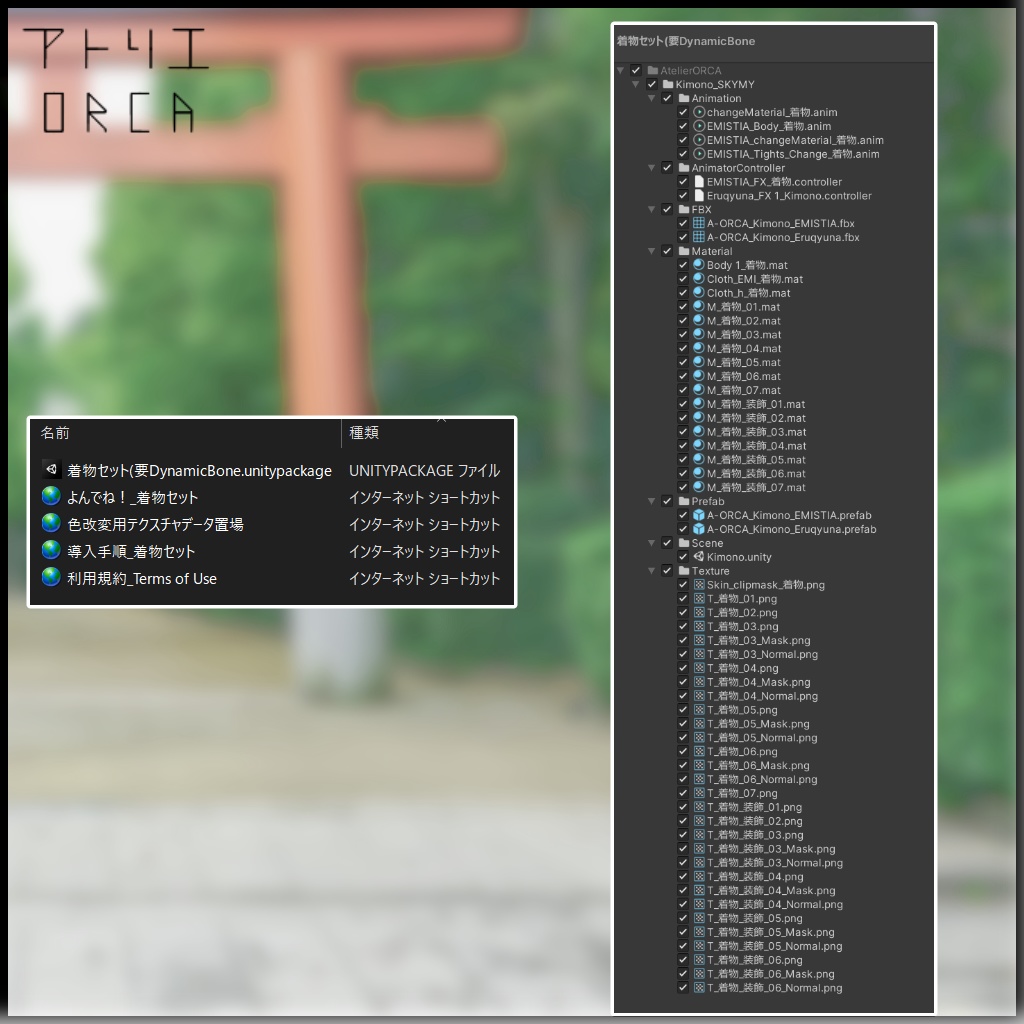This screenshot has height=1024, width=1024.
Task: Collapse the AtelierORCA root node
Action: tap(622, 70)
